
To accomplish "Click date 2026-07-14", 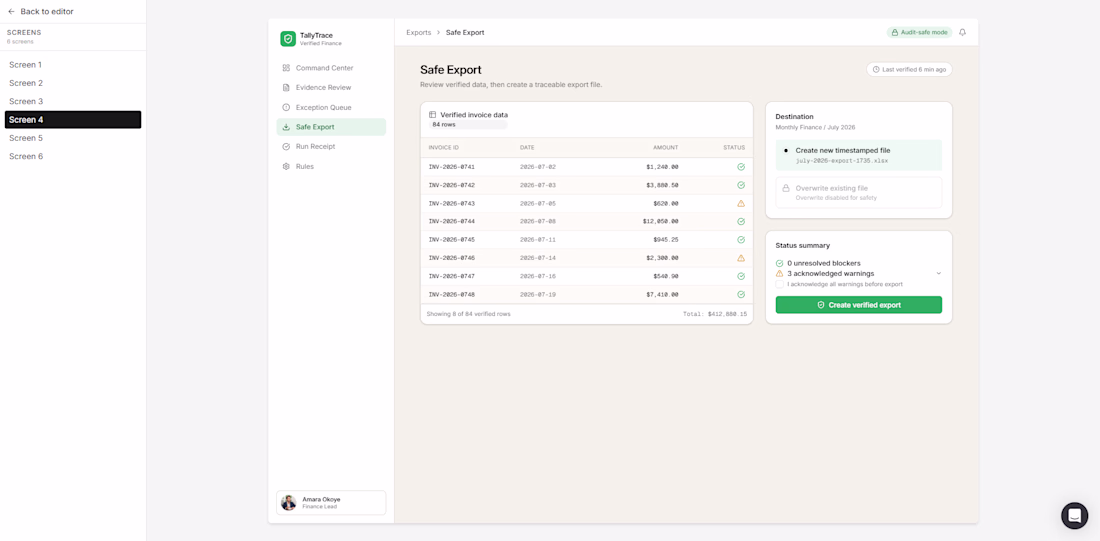I will pyautogui.click(x=537, y=258).
